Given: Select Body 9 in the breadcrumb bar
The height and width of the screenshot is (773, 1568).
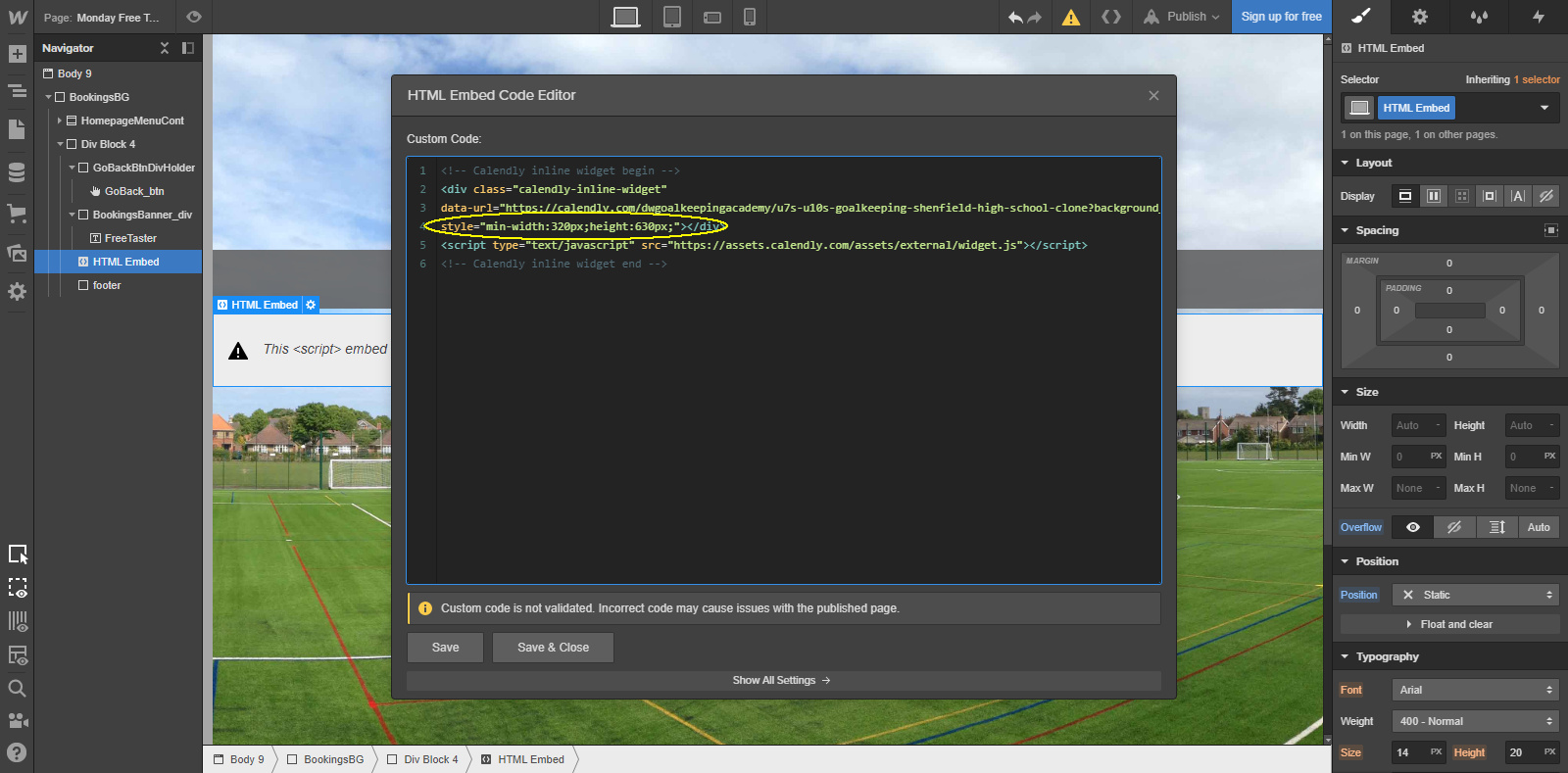Looking at the screenshot, I should coord(239,759).
